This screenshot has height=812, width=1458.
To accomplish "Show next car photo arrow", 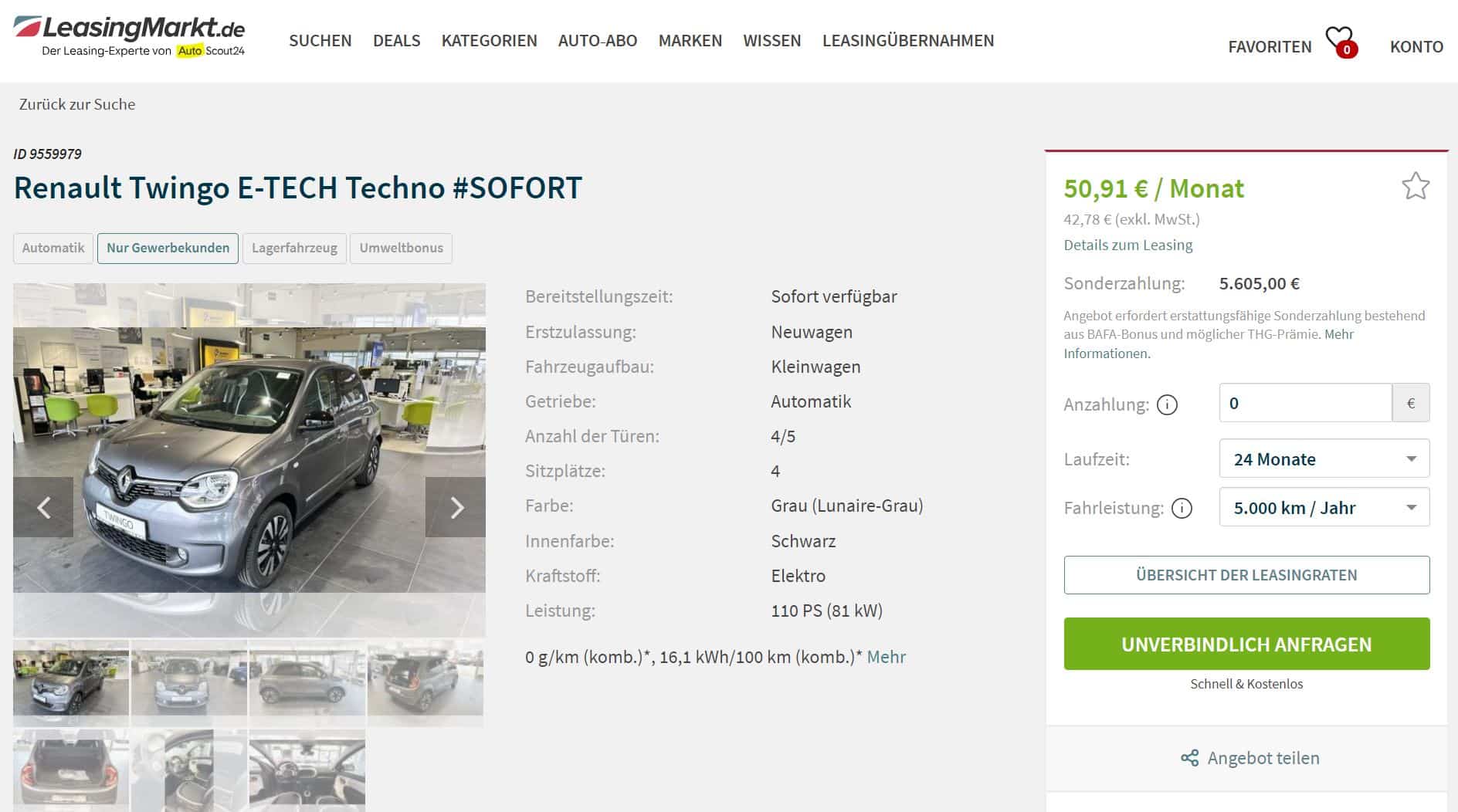I will [x=456, y=507].
